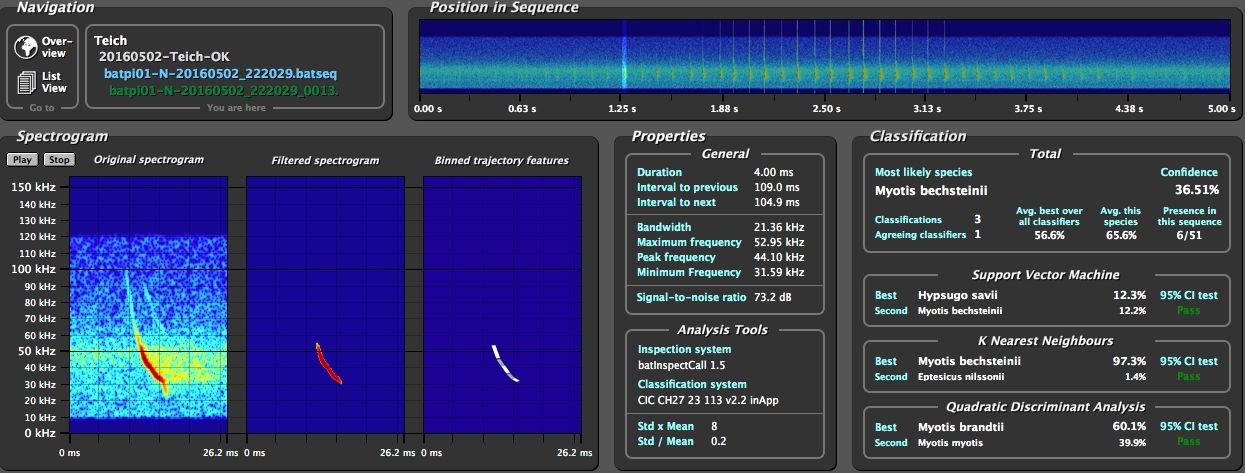Viewport: 1245px width, 473px height.
Task: Click the Pass result for Support Vector Machine
Action: coord(1188,310)
